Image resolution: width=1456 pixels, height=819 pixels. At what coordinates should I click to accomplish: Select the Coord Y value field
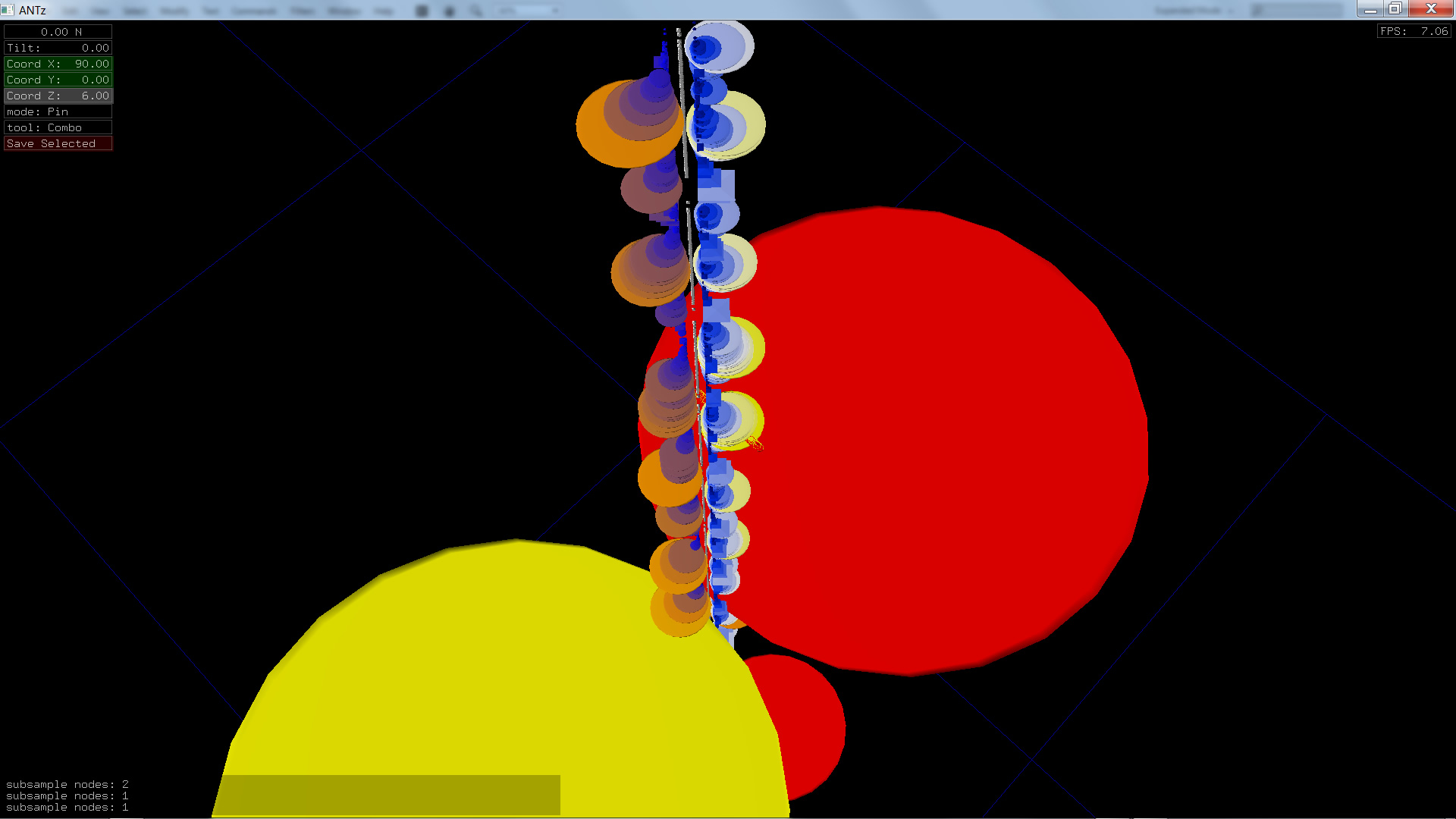(58, 80)
